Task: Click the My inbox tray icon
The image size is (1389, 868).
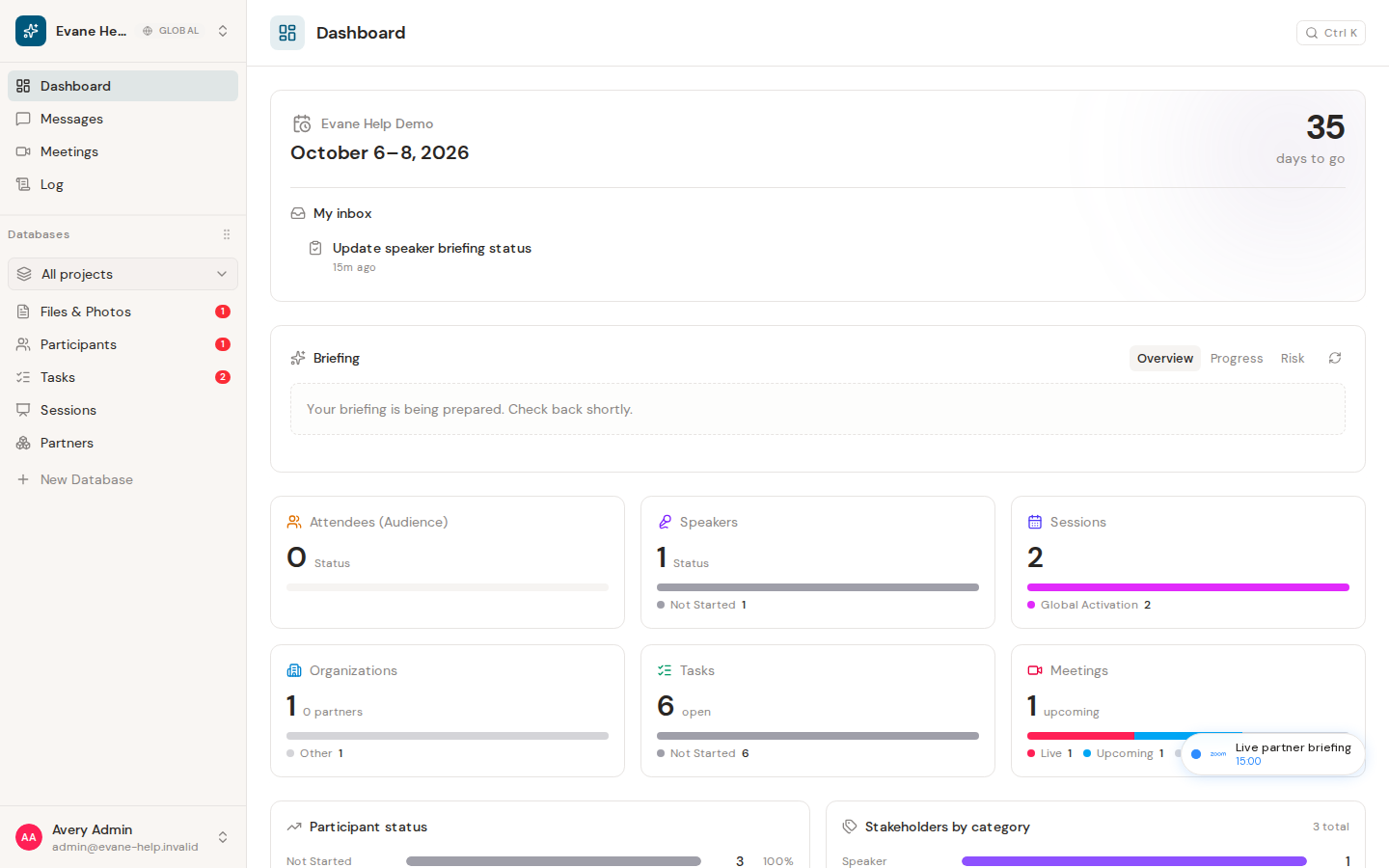Action: tap(298, 213)
